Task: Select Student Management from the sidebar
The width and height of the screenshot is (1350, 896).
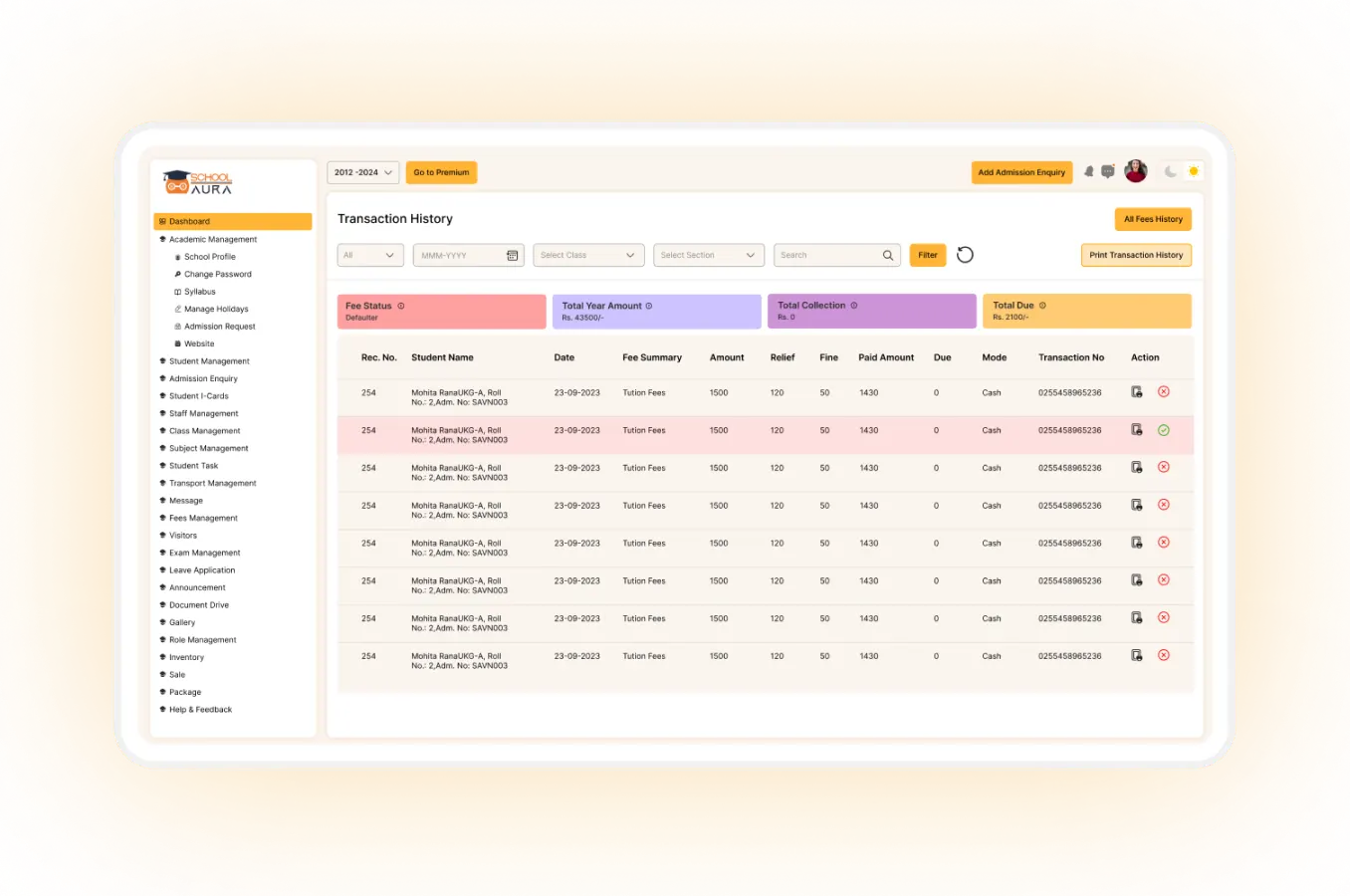Action: [x=209, y=361]
